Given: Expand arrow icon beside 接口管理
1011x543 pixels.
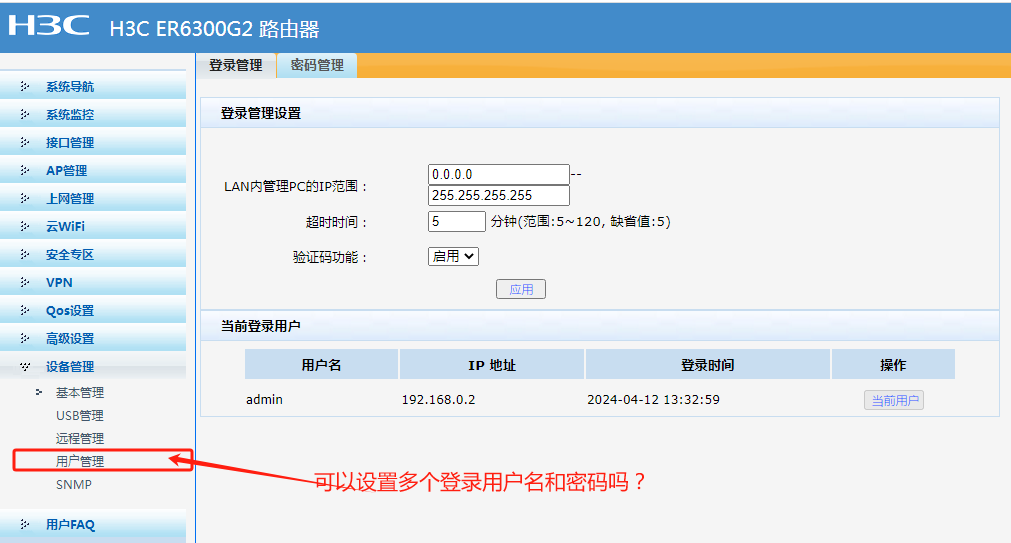Looking at the screenshot, I should point(25,143).
